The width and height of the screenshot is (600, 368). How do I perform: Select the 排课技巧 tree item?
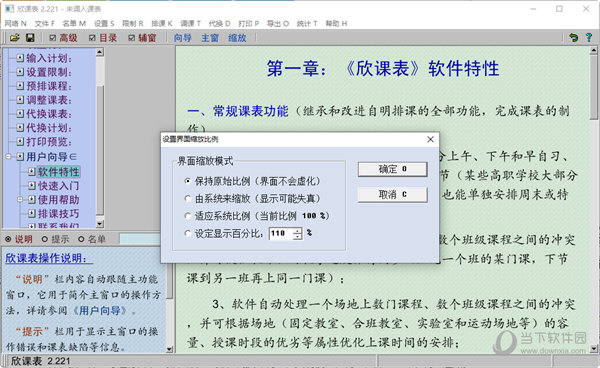[58, 213]
